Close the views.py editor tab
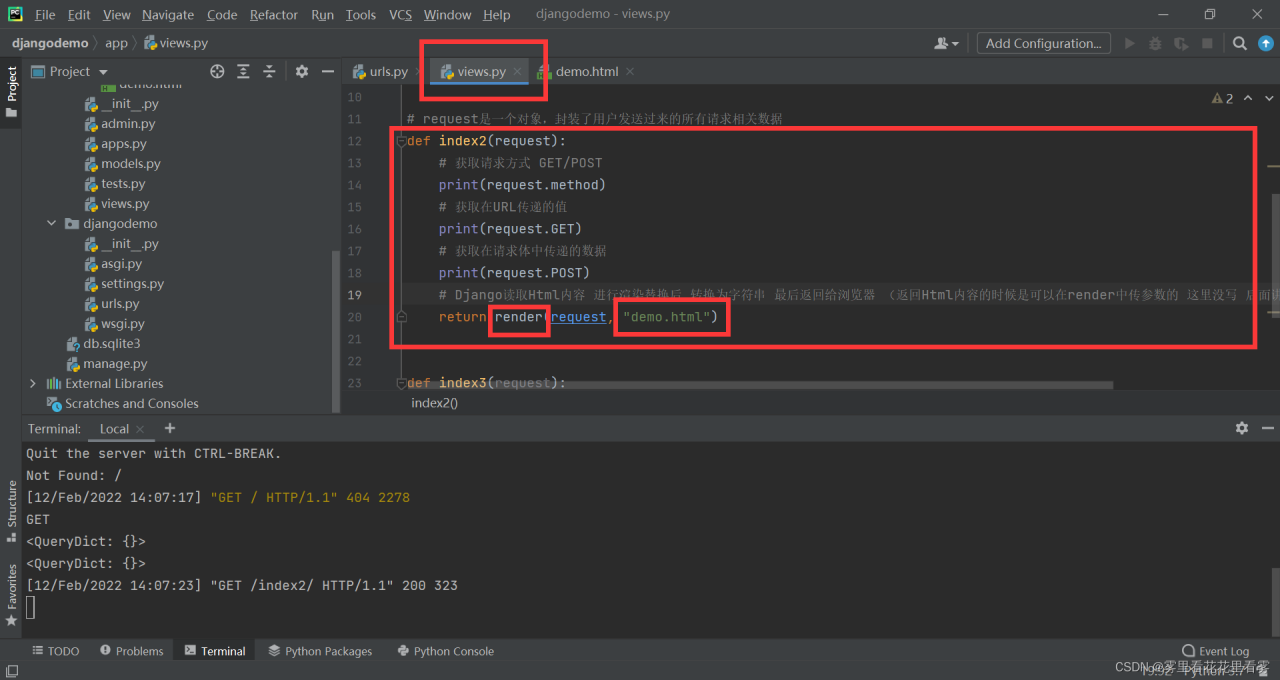The image size is (1280, 680). [x=517, y=72]
